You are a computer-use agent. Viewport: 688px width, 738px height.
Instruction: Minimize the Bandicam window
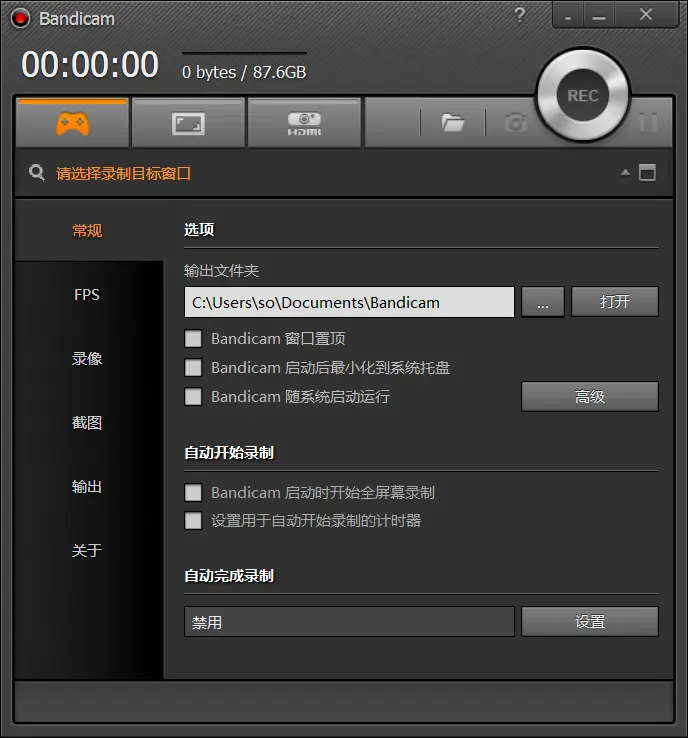tap(599, 16)
